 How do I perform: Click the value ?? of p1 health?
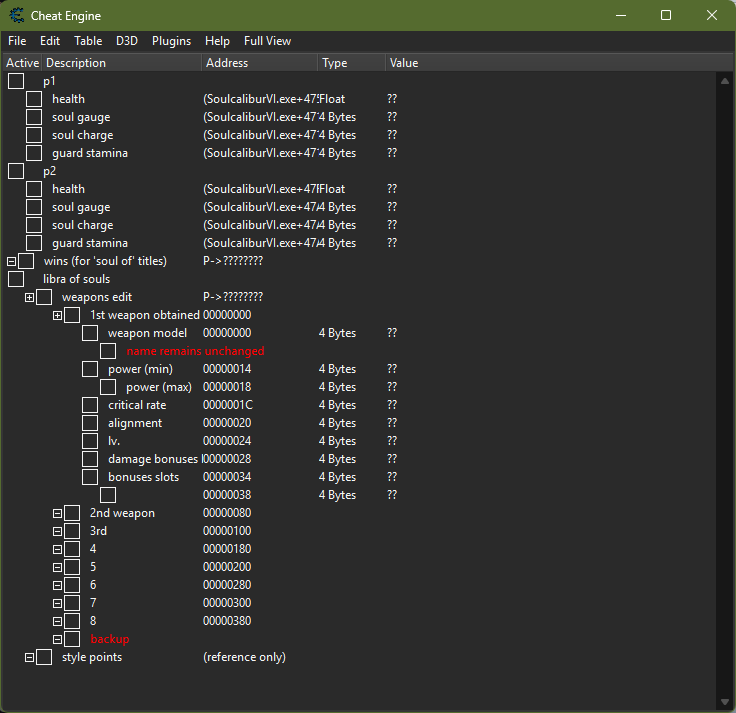(392, 99)
